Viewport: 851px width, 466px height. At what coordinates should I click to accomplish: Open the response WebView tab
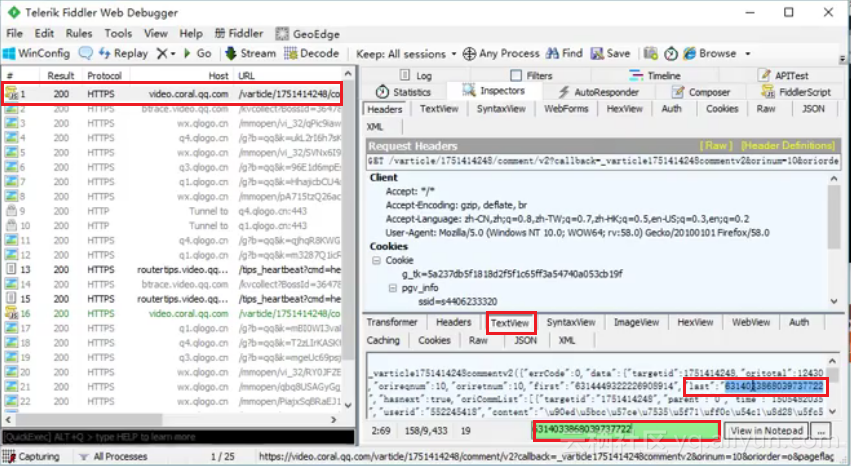coord(751,322)
